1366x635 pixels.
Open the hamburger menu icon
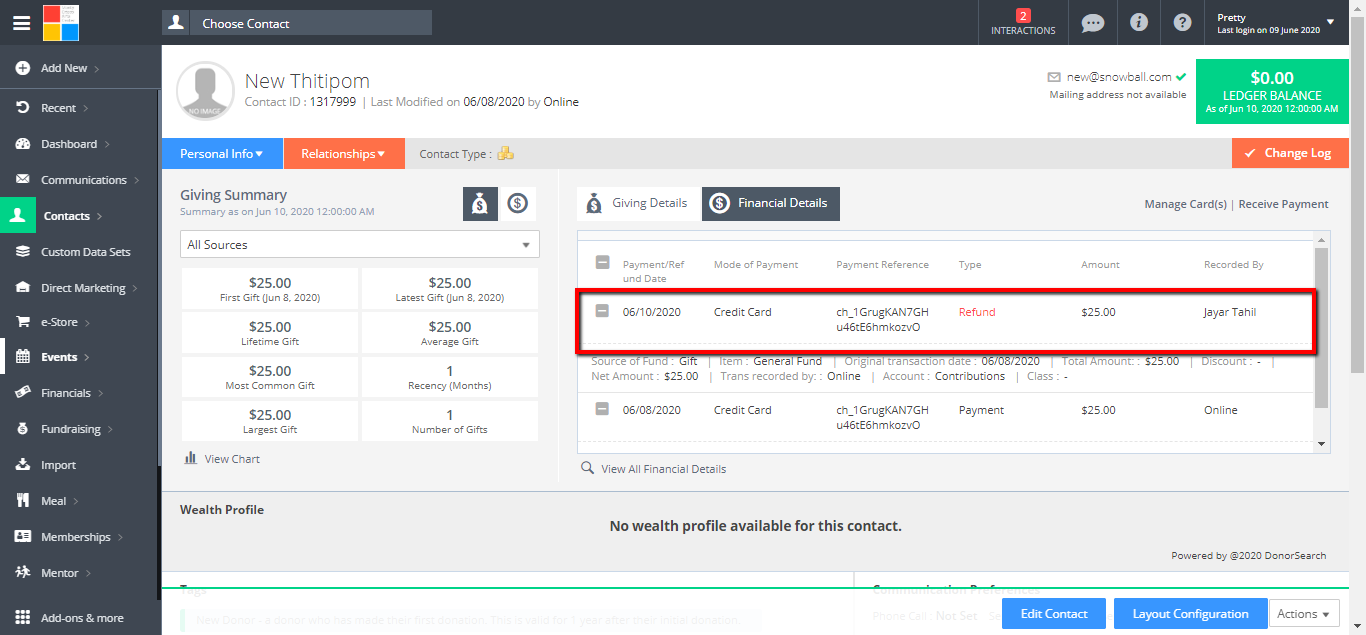[x=21, y=22]
